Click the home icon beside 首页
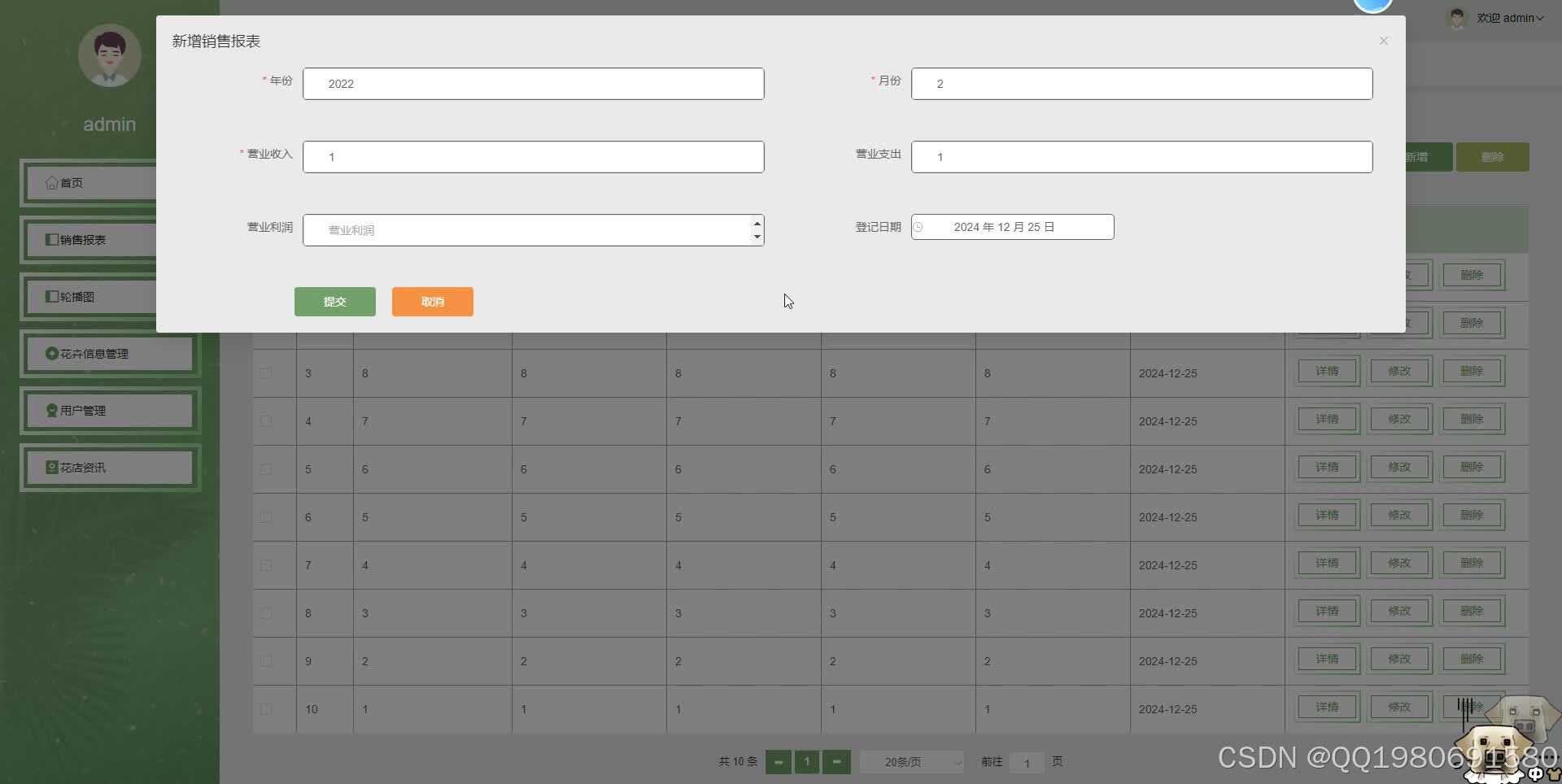Image resolution: width=1562 pixels, height=784 pixels. [51, 183]
